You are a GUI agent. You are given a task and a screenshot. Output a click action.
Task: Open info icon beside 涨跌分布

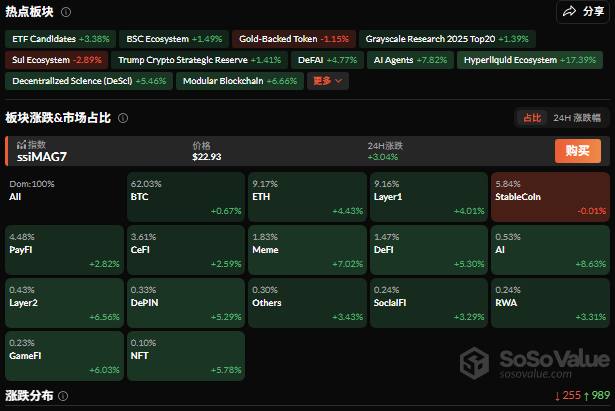(63, 396)
